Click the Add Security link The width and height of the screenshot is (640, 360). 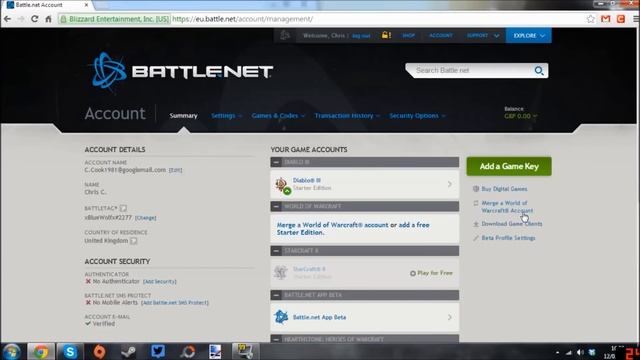click(x=160, y=281)
